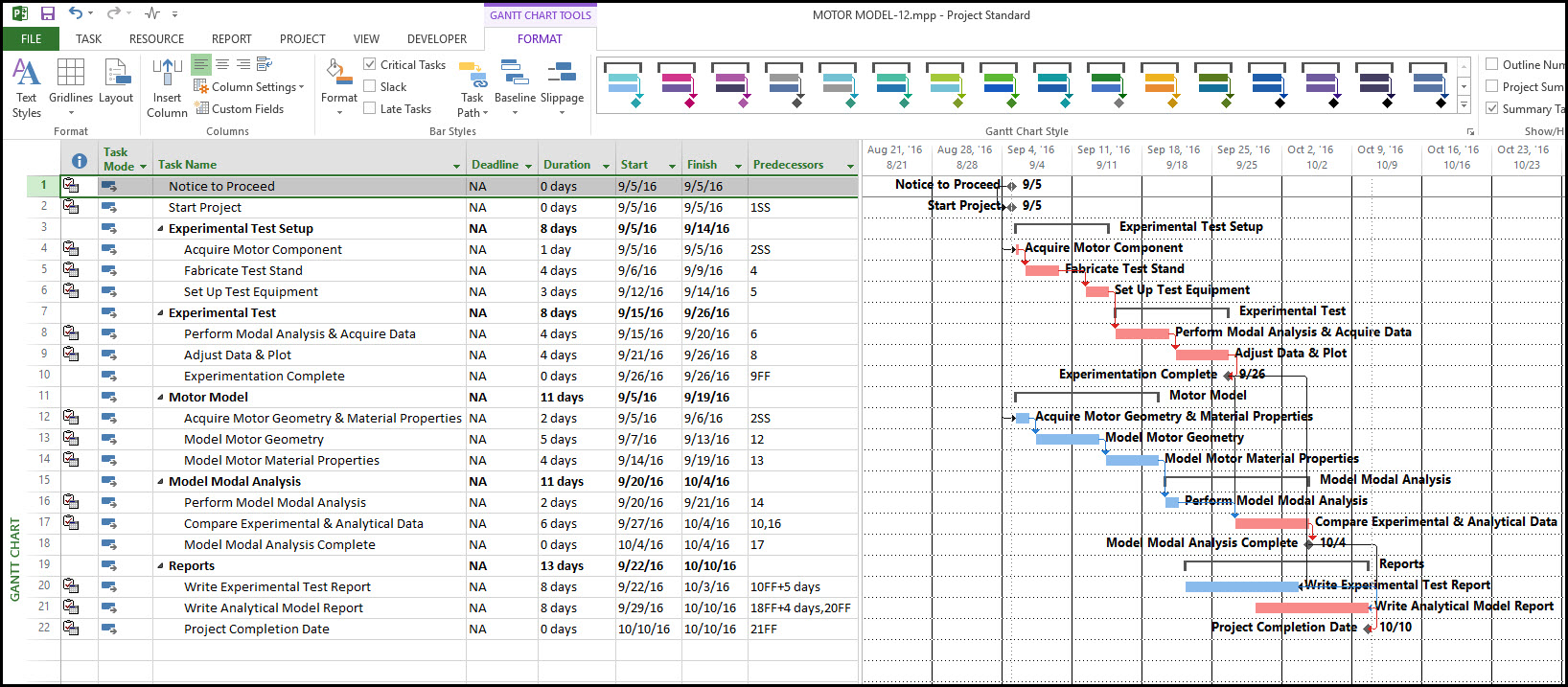The width and height of the screenshot is (1568, 687).
Task: Collapse the Model Modal Analysis summary task
Action: point(160,482)
